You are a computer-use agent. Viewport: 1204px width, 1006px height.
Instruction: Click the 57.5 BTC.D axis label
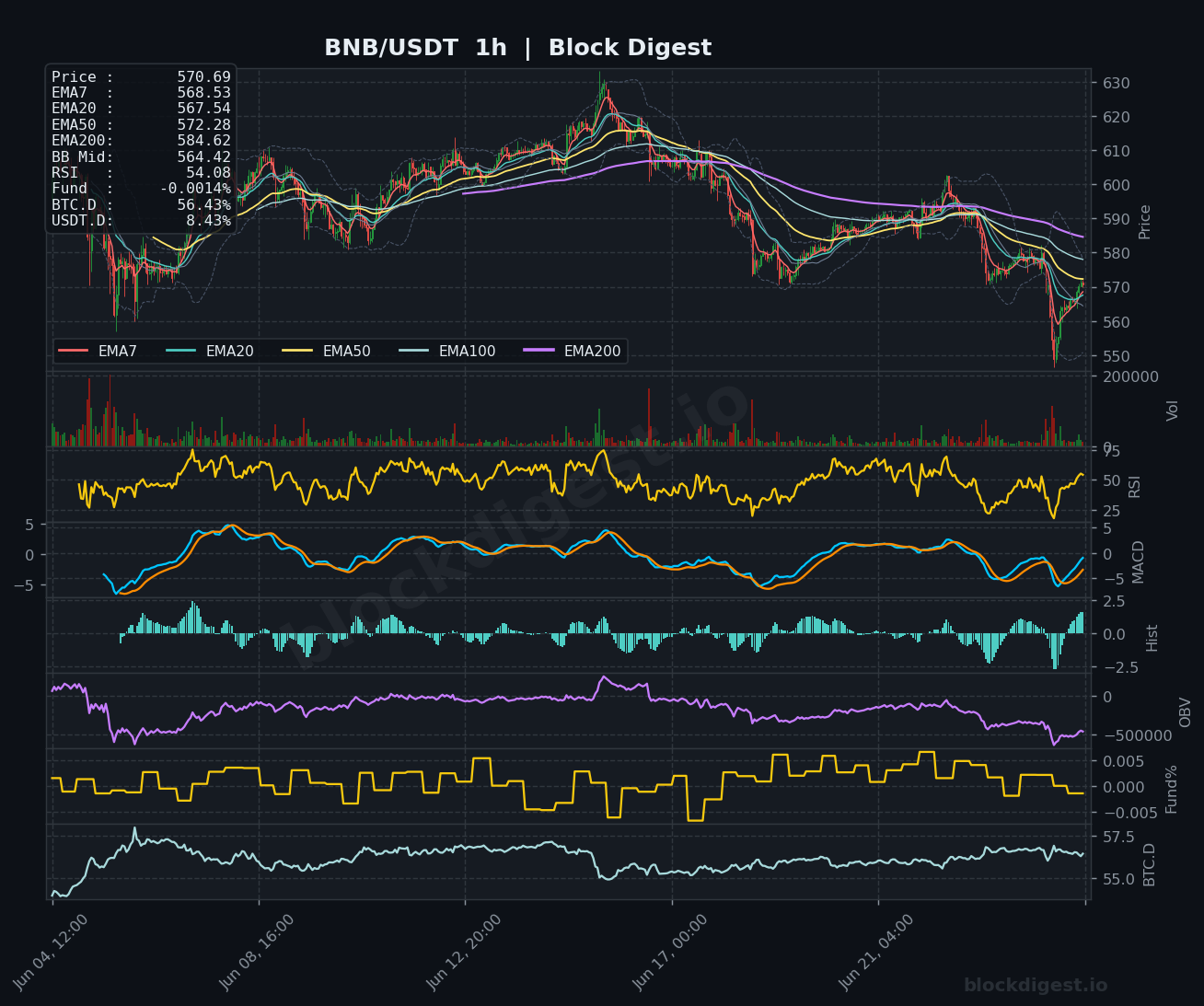tap(1118, 837)
